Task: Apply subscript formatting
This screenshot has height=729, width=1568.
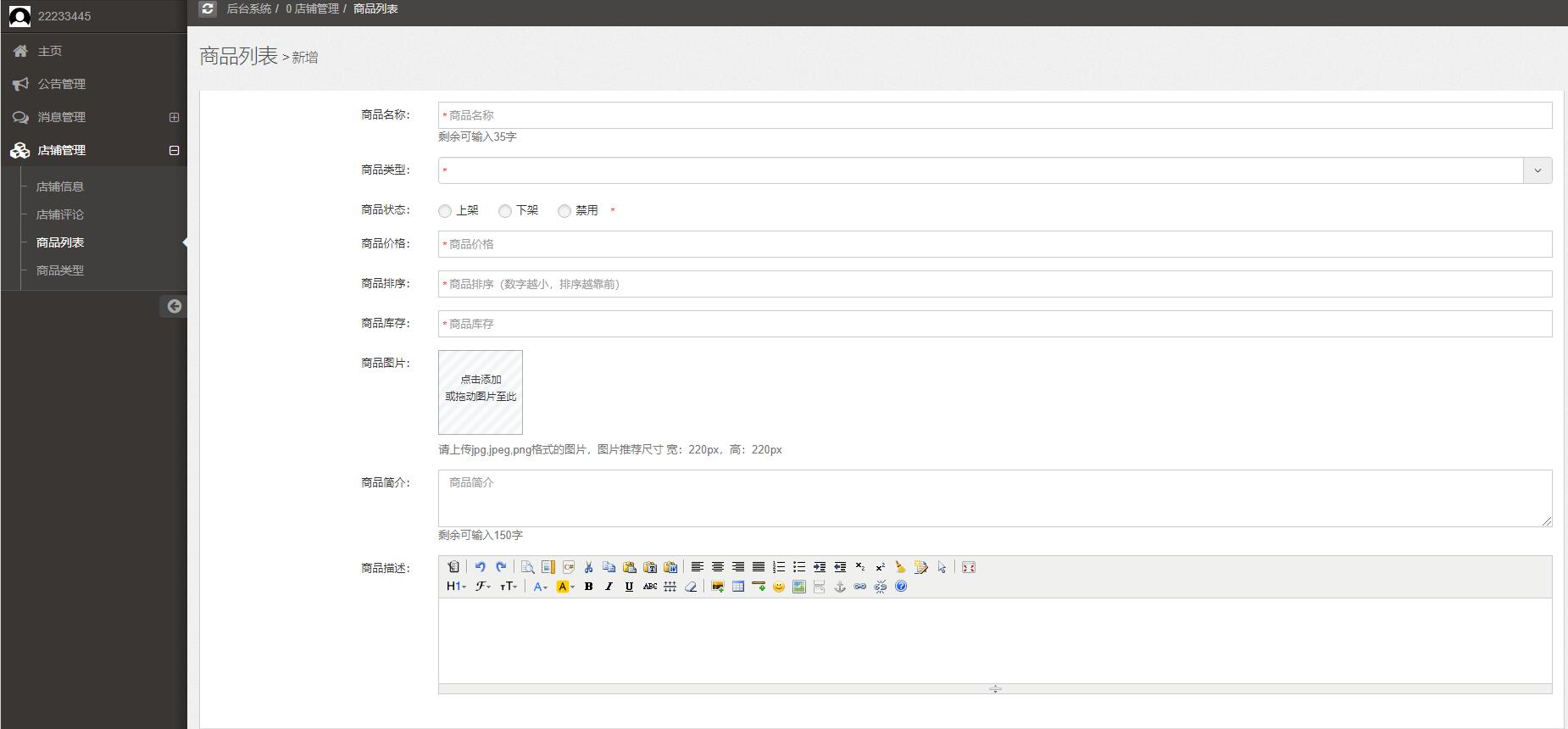Action: (x=859, y=567)
